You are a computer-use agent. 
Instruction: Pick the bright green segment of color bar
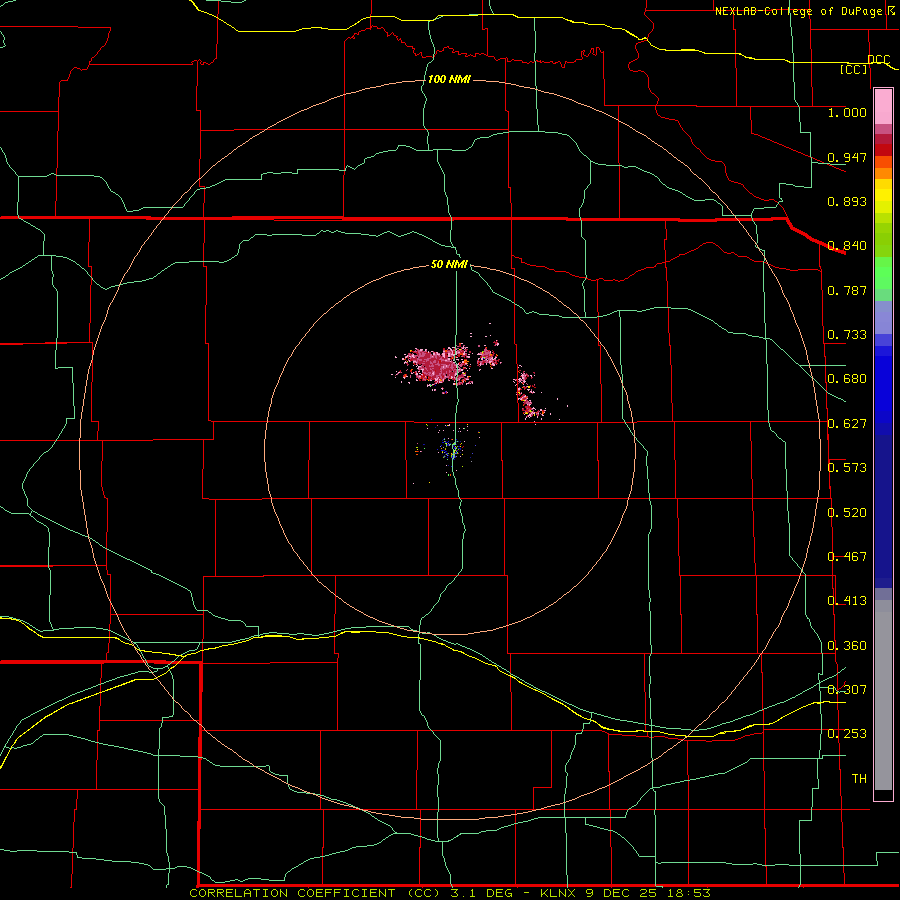pos(883,273)
